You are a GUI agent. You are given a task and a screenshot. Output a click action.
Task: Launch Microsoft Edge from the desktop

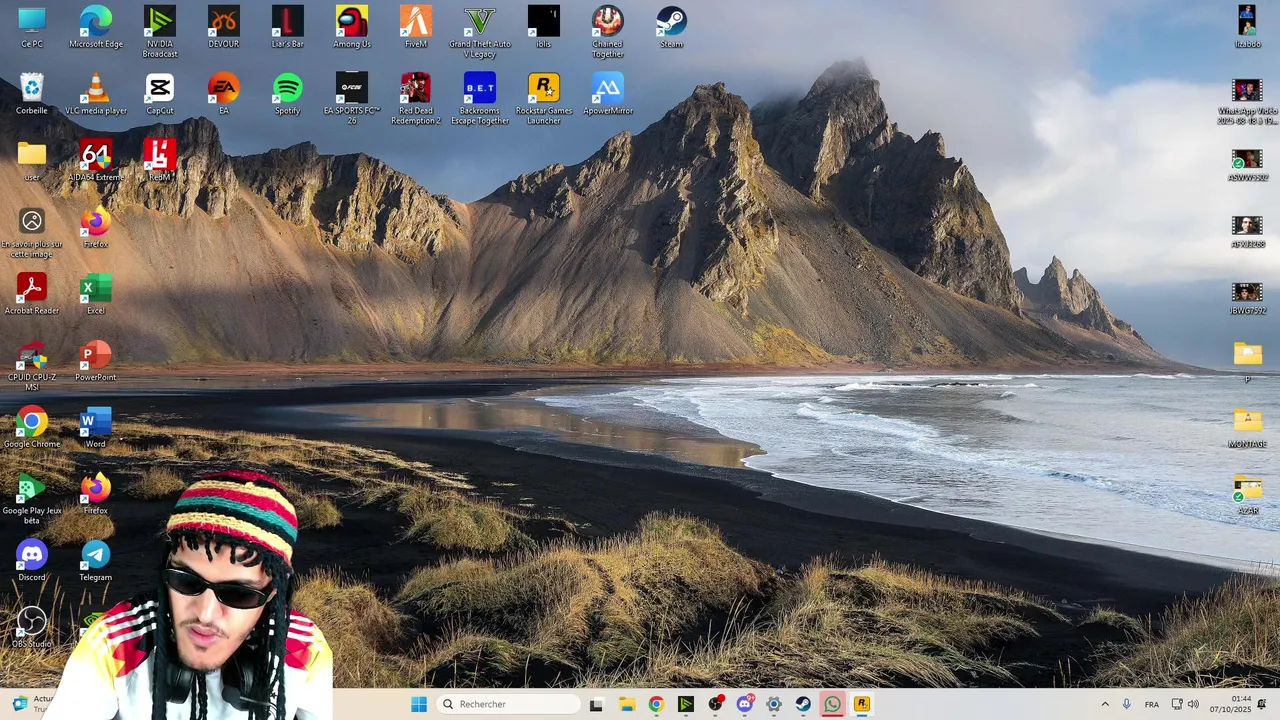point(96,27)
